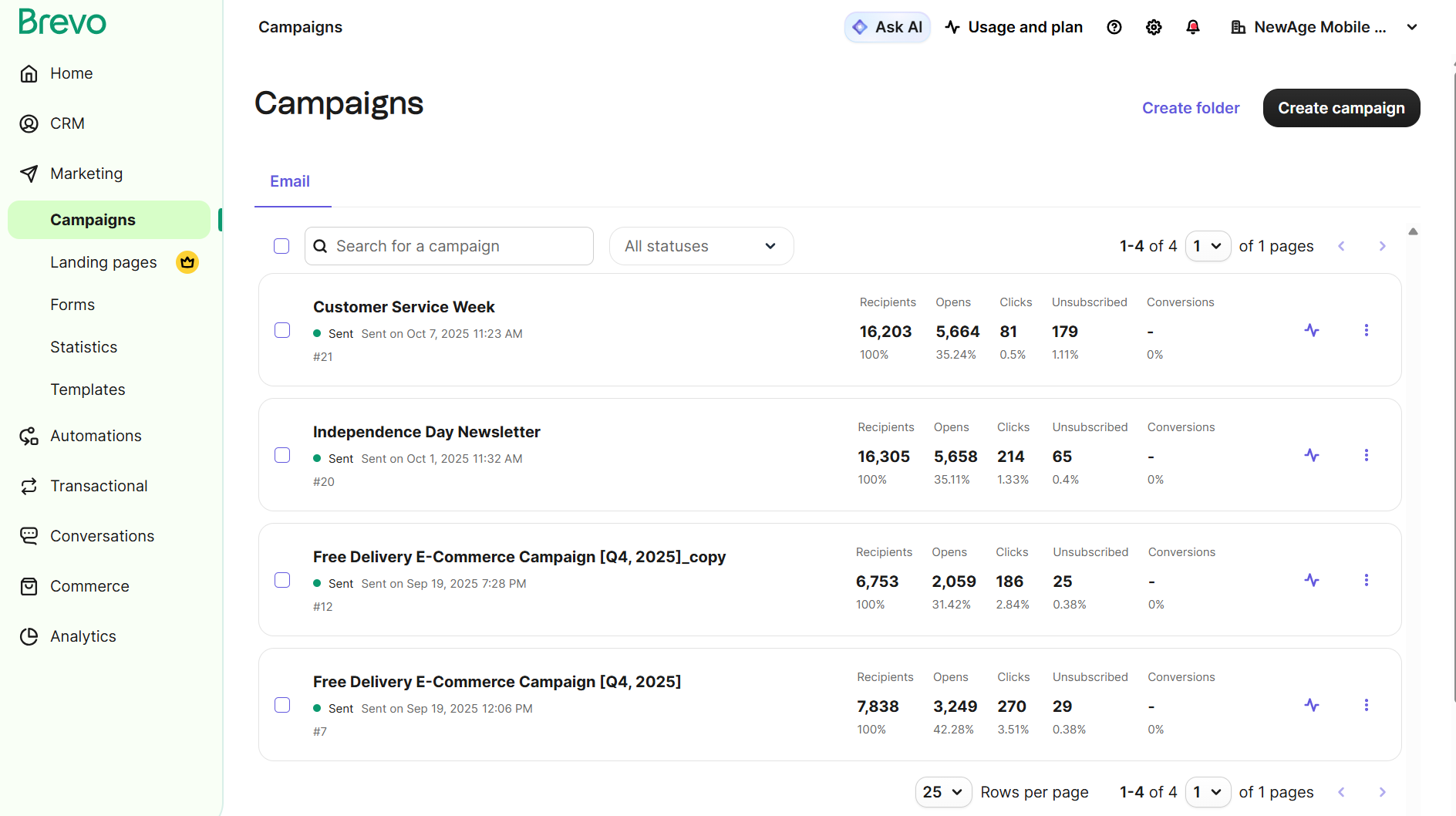This screenshot has width=1456, height=816.
Task: Click the Create campaign button
Action: [1340, 108]
